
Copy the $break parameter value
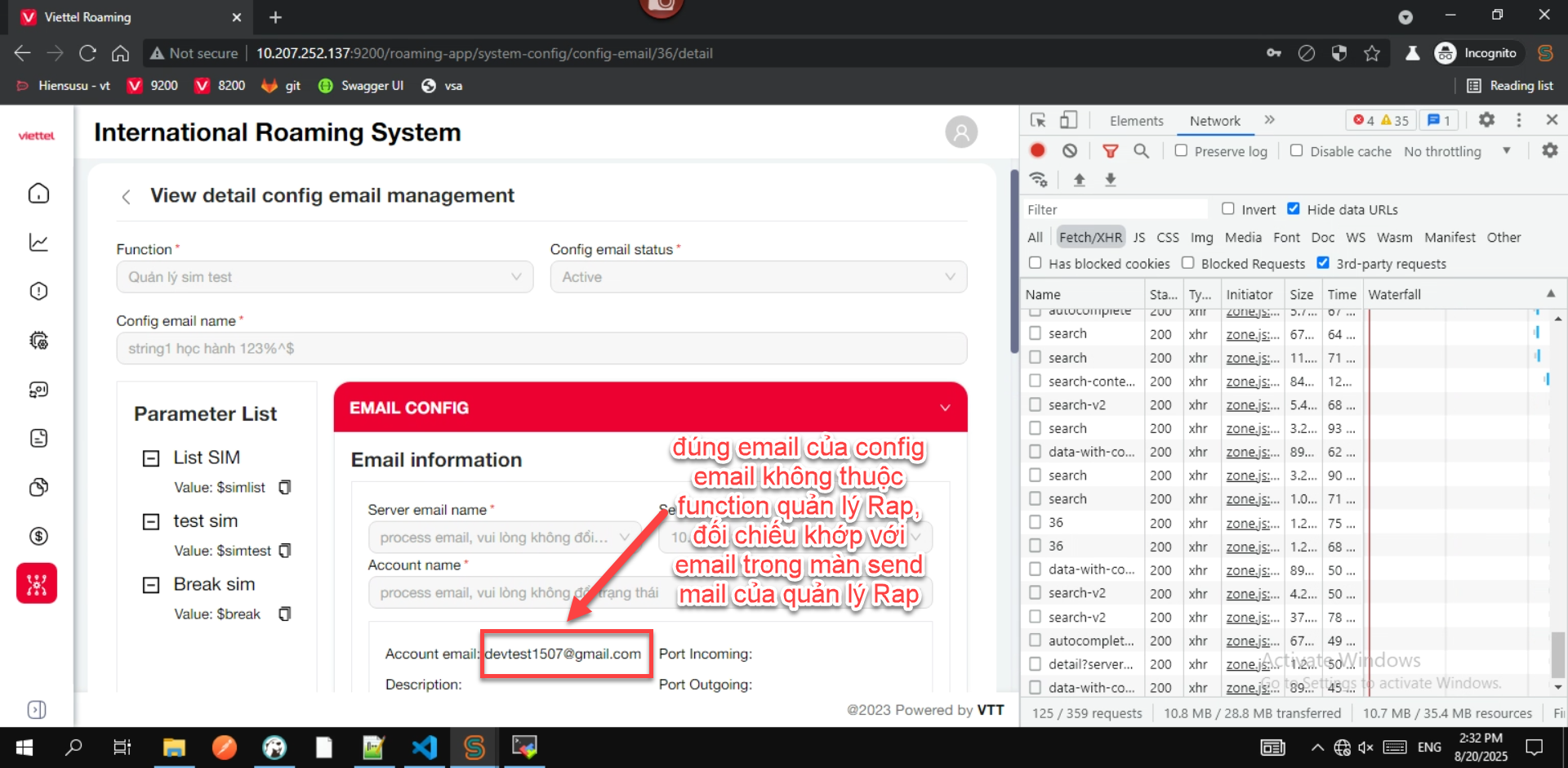pyautogui.click(x=285, y=614)
